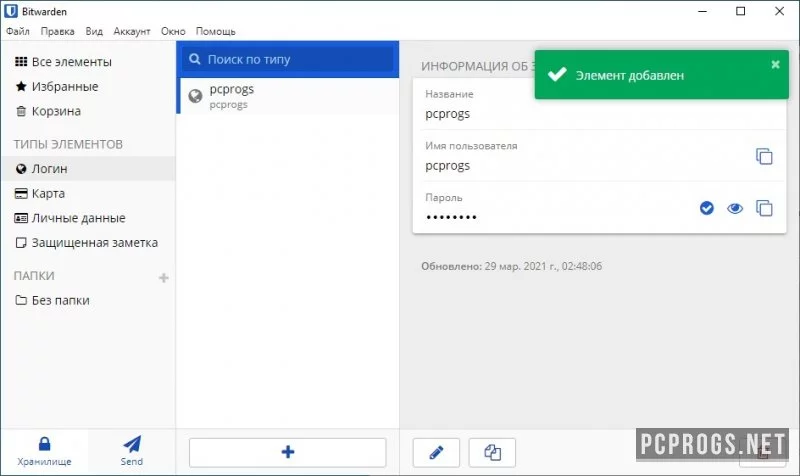Viewport: 800px width, 476px height.
Task: Click the globe icon next to Логин
Action: [x=21, y=169]
